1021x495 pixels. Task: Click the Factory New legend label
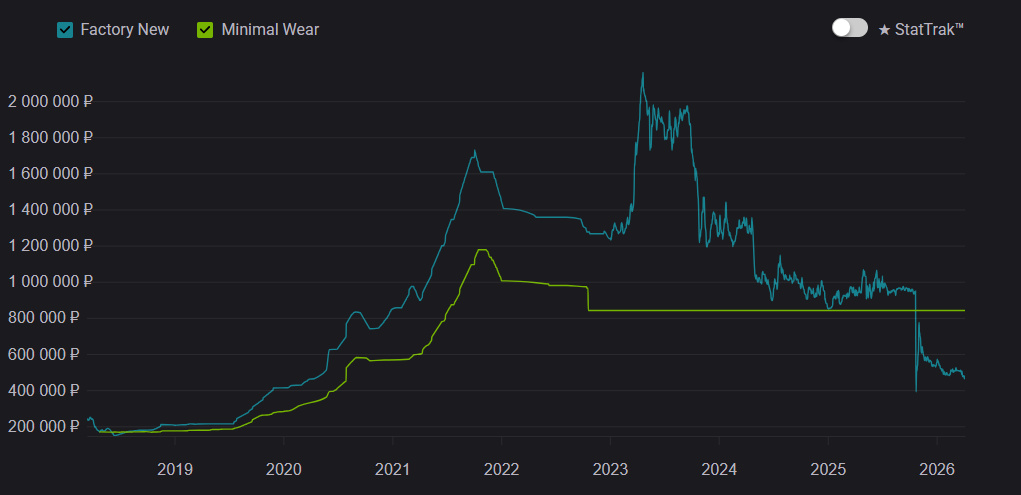pos(124,29)
